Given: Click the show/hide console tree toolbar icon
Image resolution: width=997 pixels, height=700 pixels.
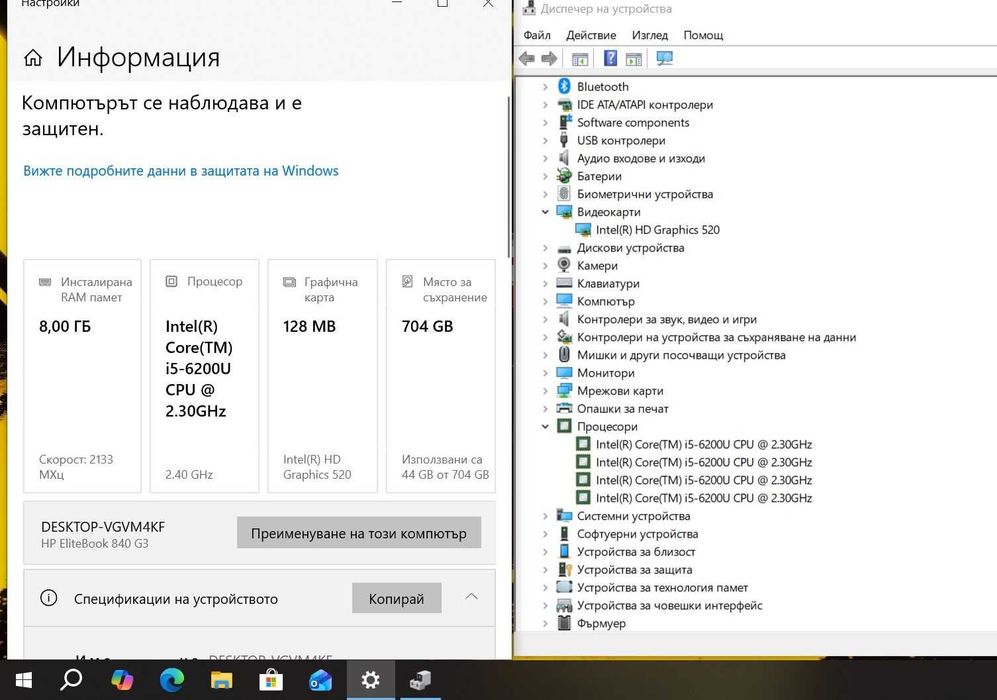Looking at the screenshot, I should click(x=580, y=59).
